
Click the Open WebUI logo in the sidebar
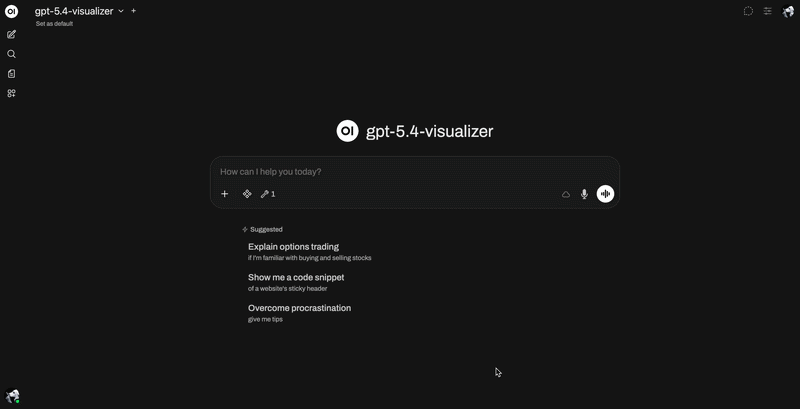pos(11,11)
